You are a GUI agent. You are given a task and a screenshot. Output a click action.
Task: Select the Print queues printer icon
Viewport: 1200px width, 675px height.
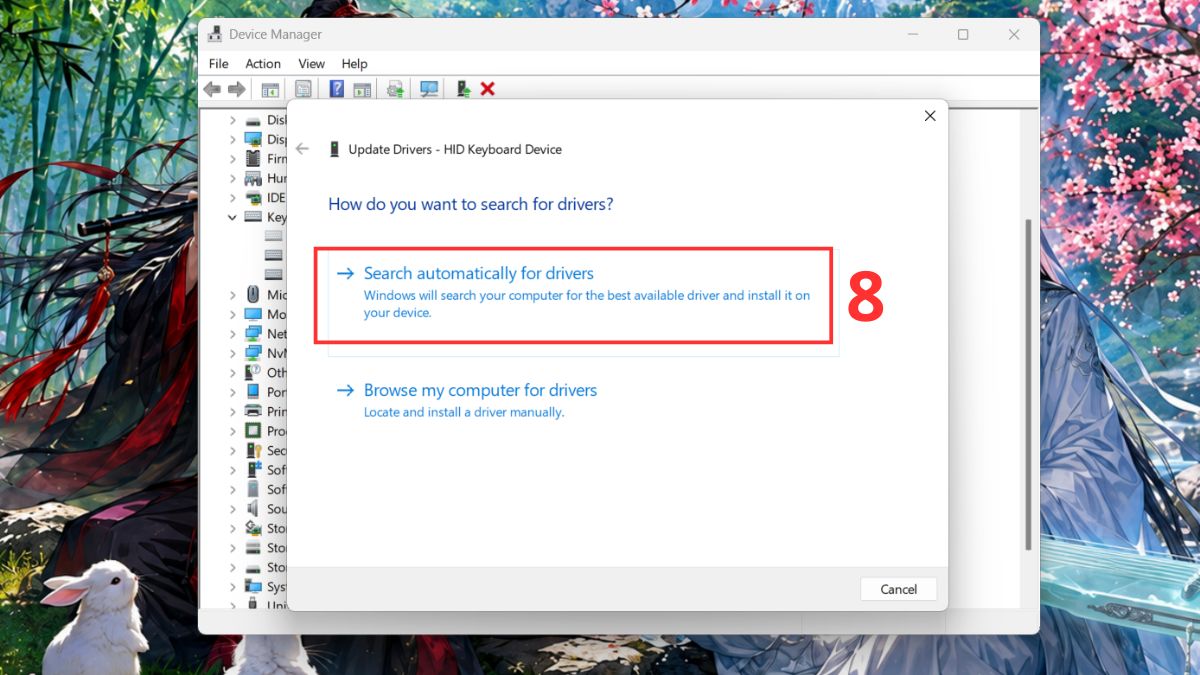click(253, 412)
